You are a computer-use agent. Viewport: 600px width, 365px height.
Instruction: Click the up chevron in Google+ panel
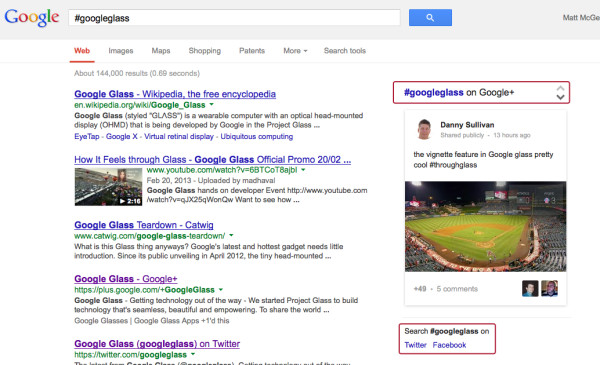point(560,88)
